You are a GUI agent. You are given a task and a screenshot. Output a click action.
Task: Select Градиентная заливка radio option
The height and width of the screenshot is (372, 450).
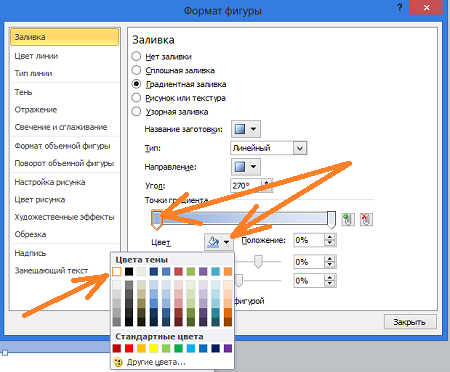(x=136, y=84)
